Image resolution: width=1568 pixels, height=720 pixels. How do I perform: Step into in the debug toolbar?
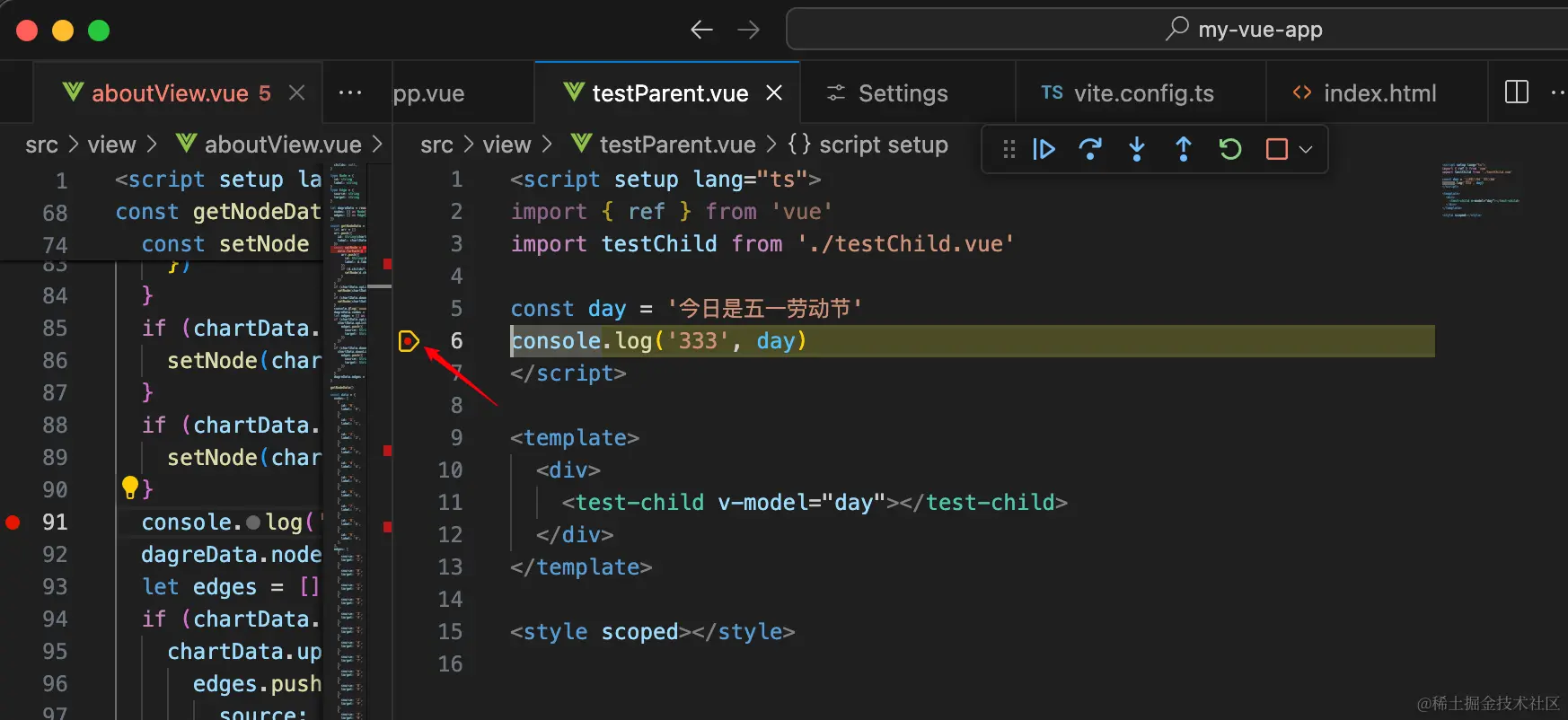pos(1137,149)
